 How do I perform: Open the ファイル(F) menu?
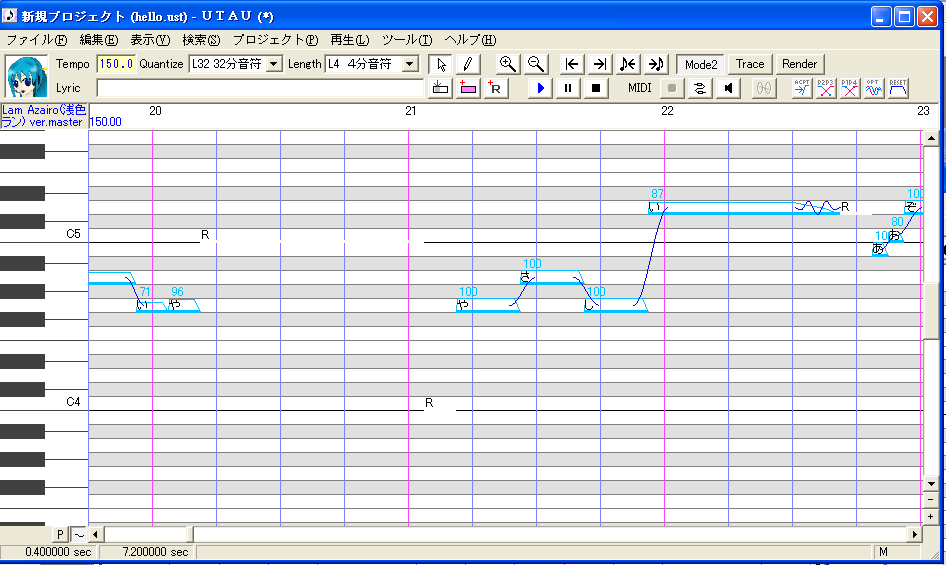[37, 40]
